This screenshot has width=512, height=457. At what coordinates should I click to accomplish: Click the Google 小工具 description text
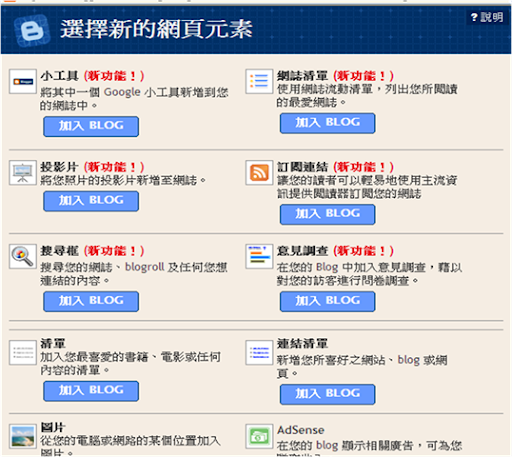(134, 99)
